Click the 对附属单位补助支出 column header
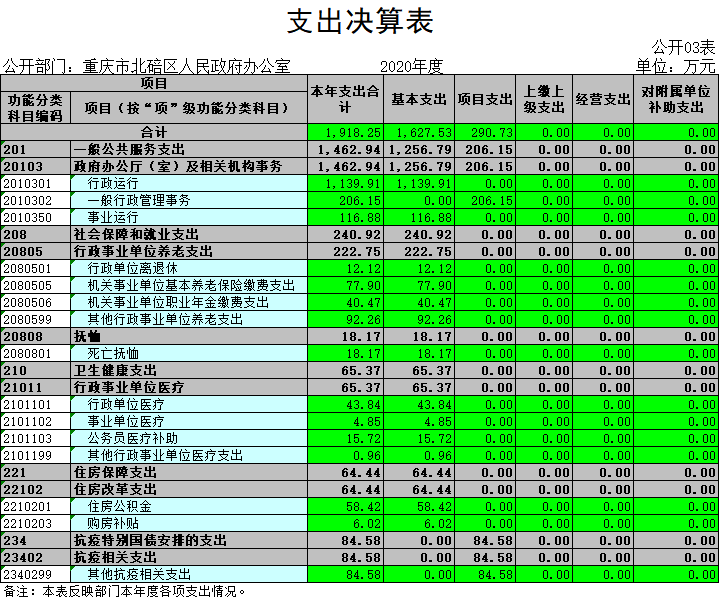The image size is (719, 600). point(676,99)
